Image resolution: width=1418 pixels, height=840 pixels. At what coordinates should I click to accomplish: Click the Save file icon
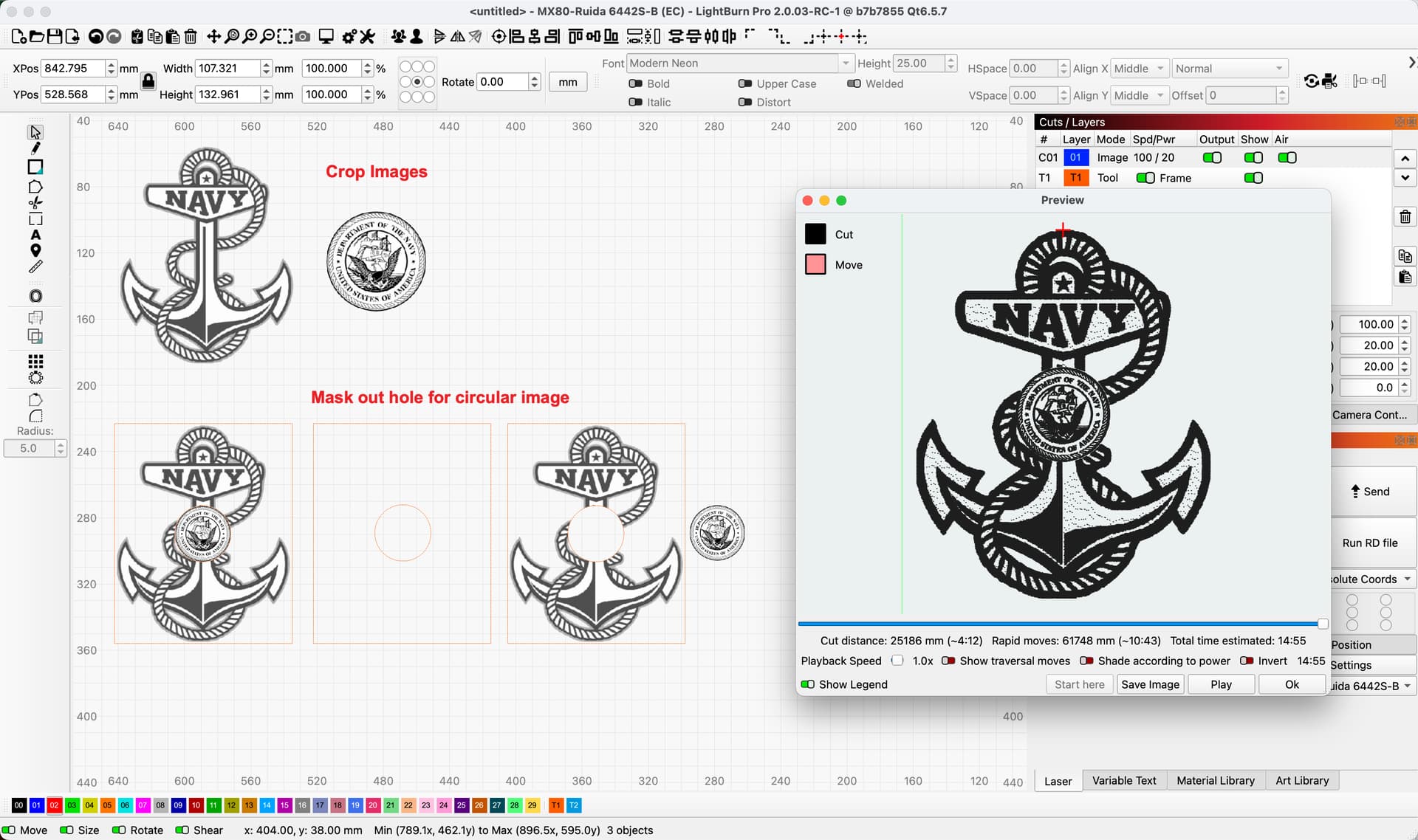coord(55,36)
